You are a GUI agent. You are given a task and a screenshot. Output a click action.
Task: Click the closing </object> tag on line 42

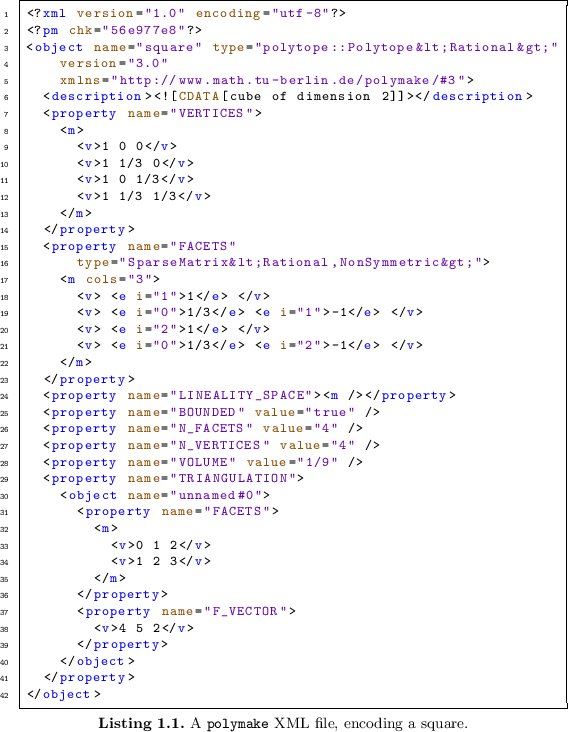(63, 694)
